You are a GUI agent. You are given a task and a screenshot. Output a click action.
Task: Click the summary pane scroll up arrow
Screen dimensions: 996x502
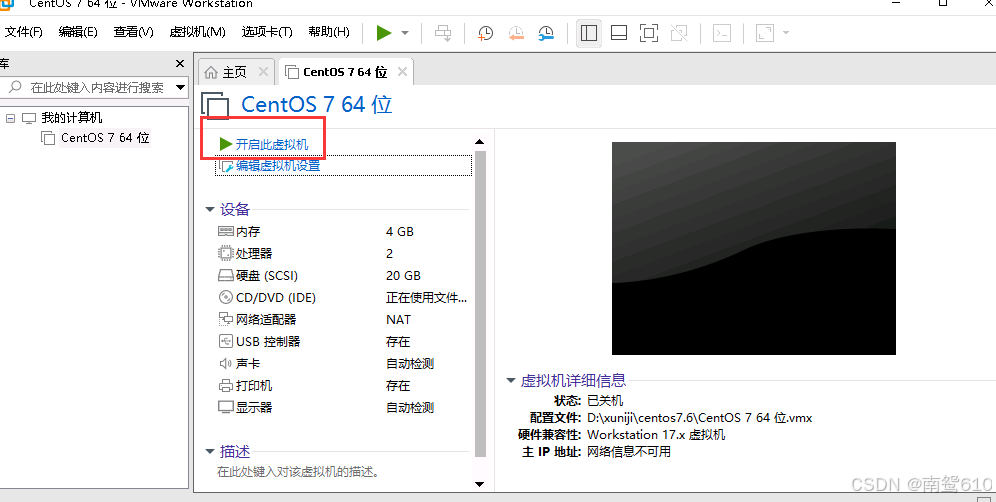pyautogui.click(x=480, y=142)
